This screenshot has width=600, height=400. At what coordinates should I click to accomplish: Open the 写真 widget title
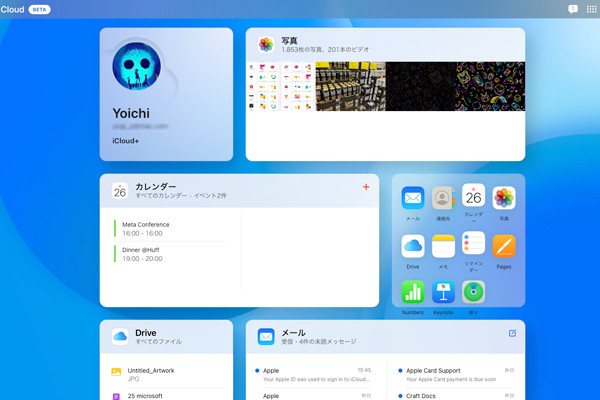point(289,41)
